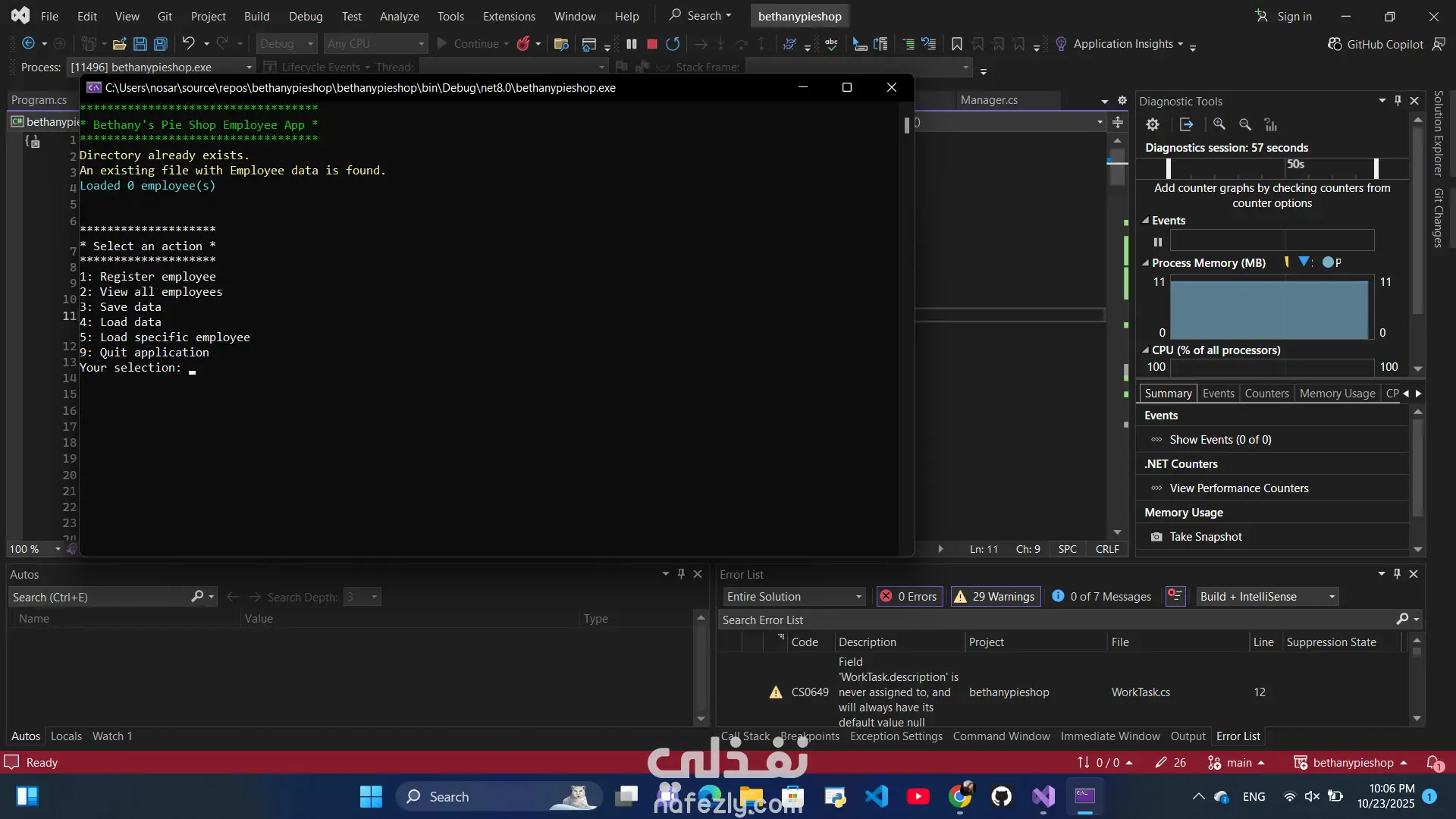Stop debugging with the red square
This screenshot has width=1456, height=819.
click(x=651, y=44)
